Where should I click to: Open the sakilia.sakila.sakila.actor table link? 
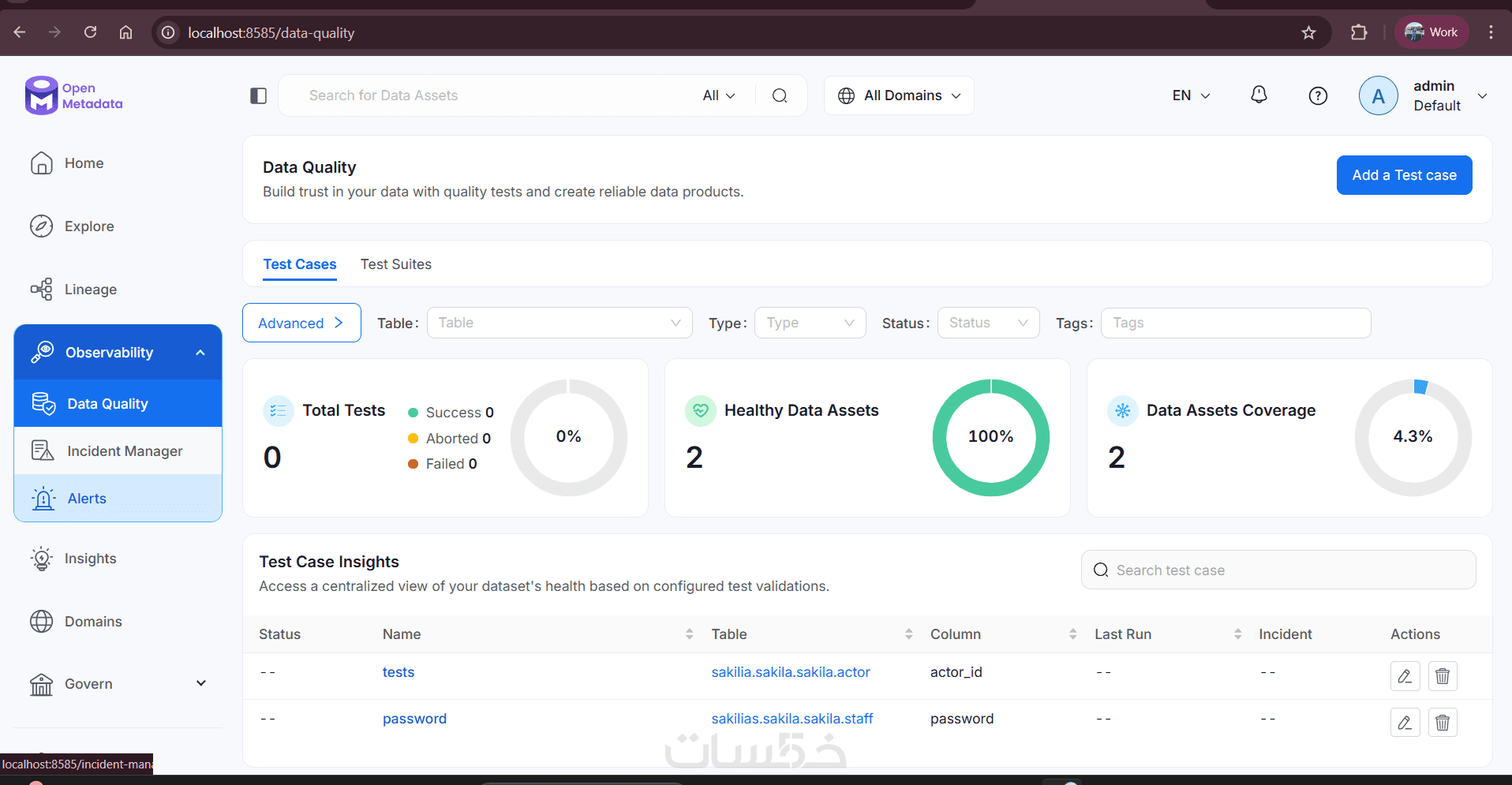pyautogui.click(x=791, y=672)
